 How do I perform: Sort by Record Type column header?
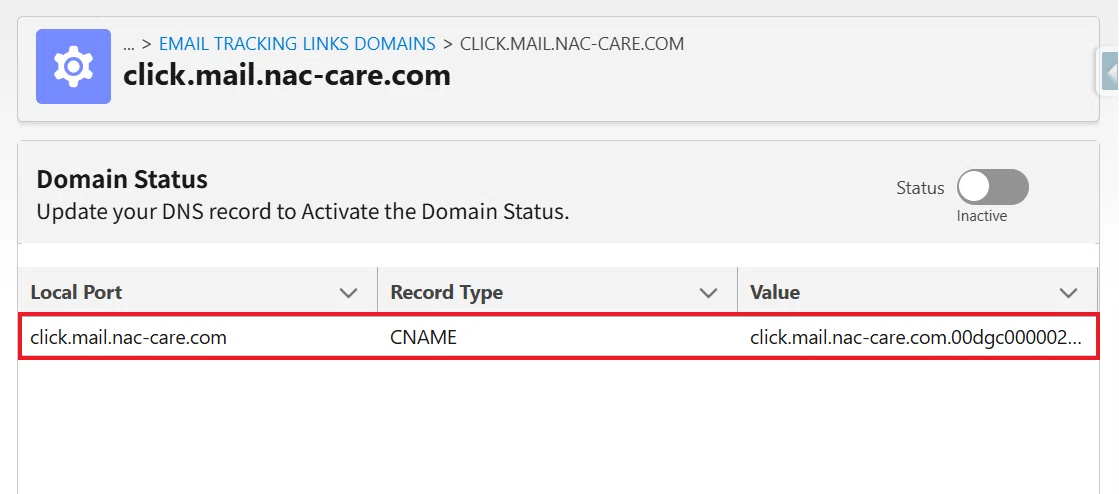[447, 292]
